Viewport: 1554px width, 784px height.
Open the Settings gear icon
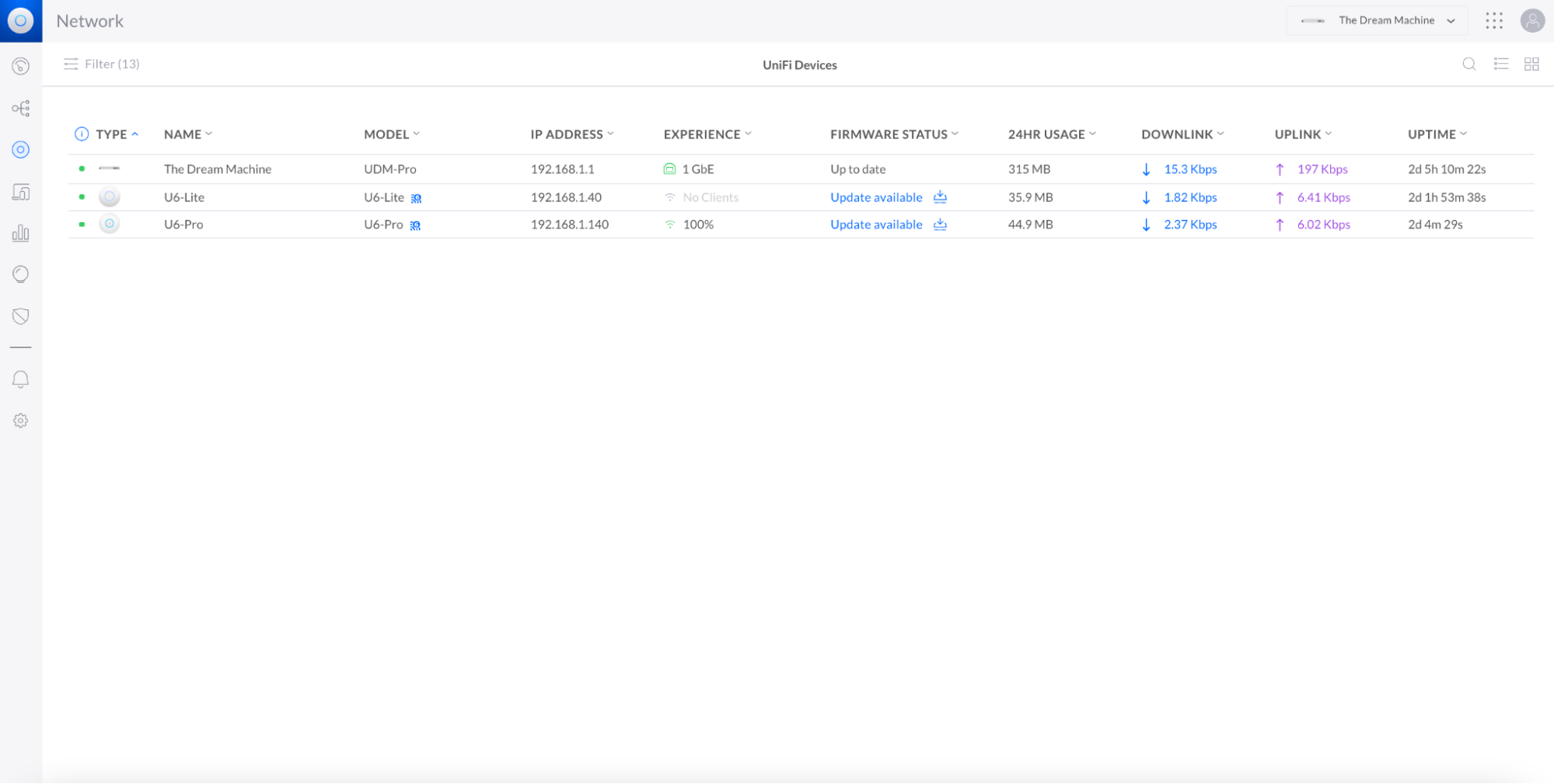(x=21, y=420)
